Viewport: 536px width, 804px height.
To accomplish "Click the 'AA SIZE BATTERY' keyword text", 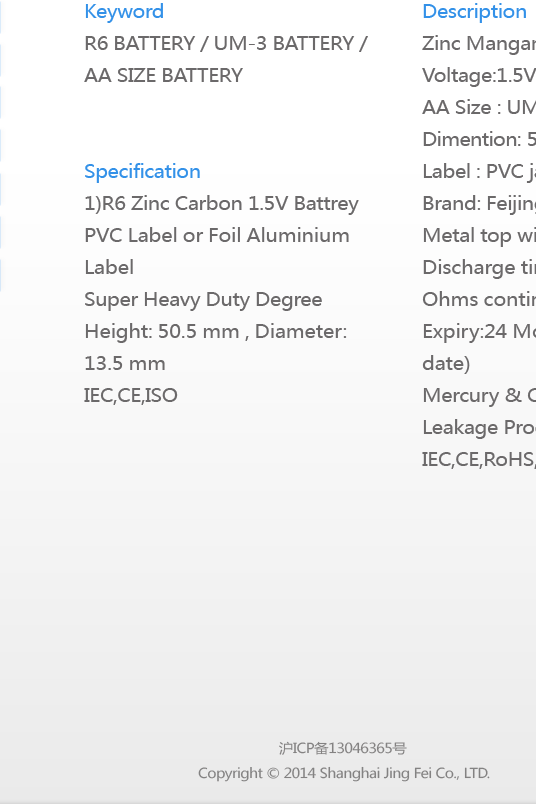I will click(x=164, y=75).
